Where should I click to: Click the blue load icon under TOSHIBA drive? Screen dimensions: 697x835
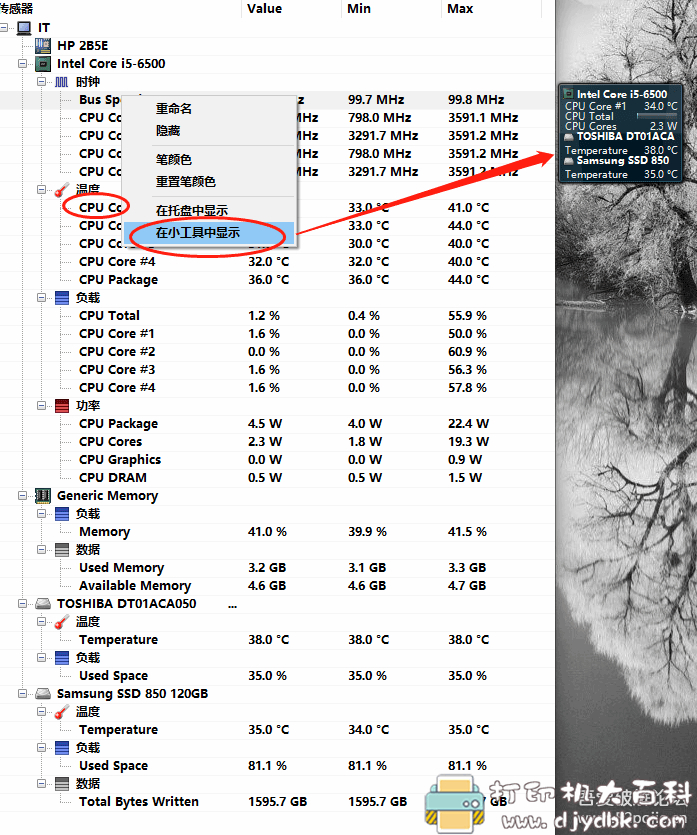click(x=62, y=658)
